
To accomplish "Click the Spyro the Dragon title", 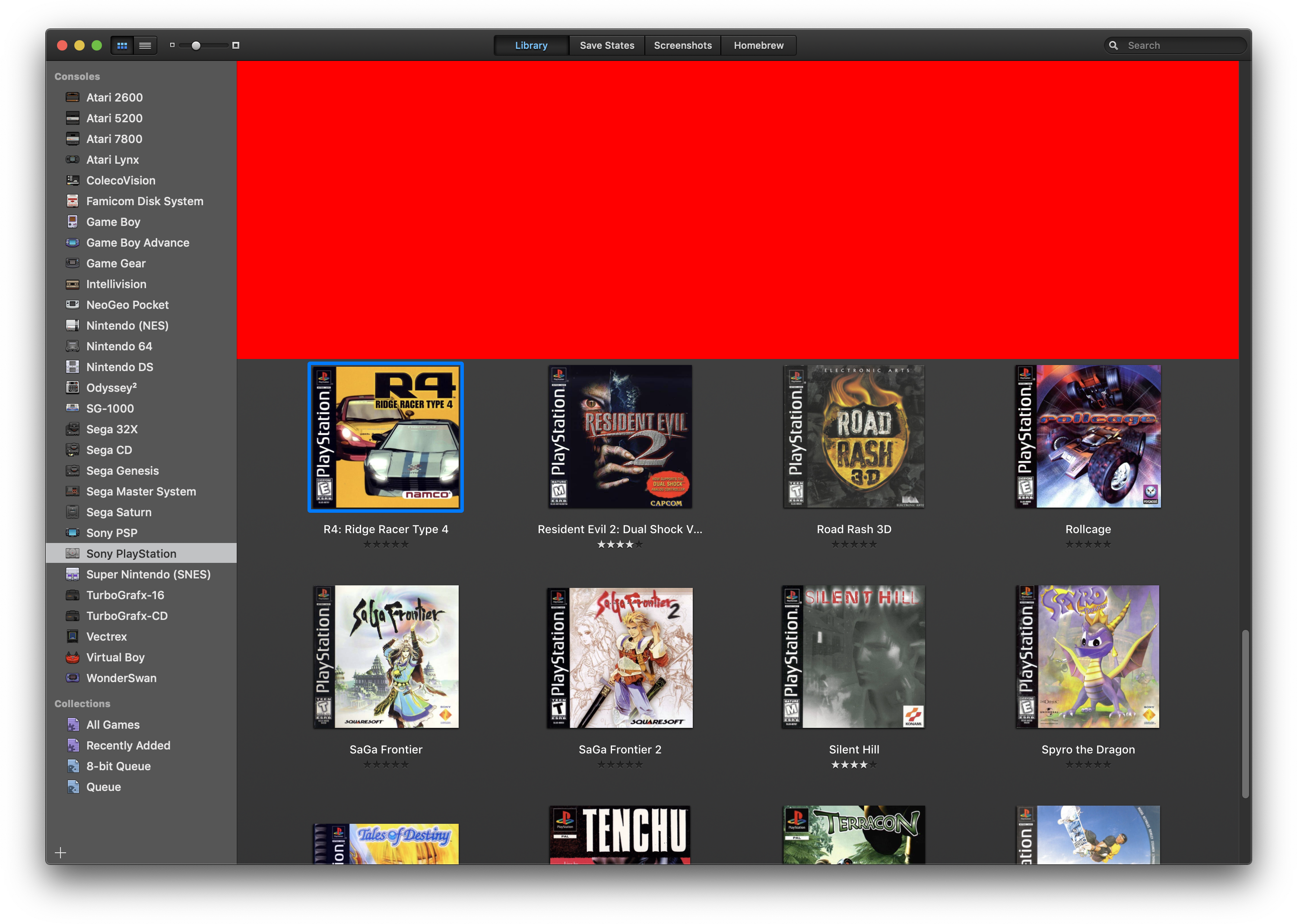I will point(1088,750).
